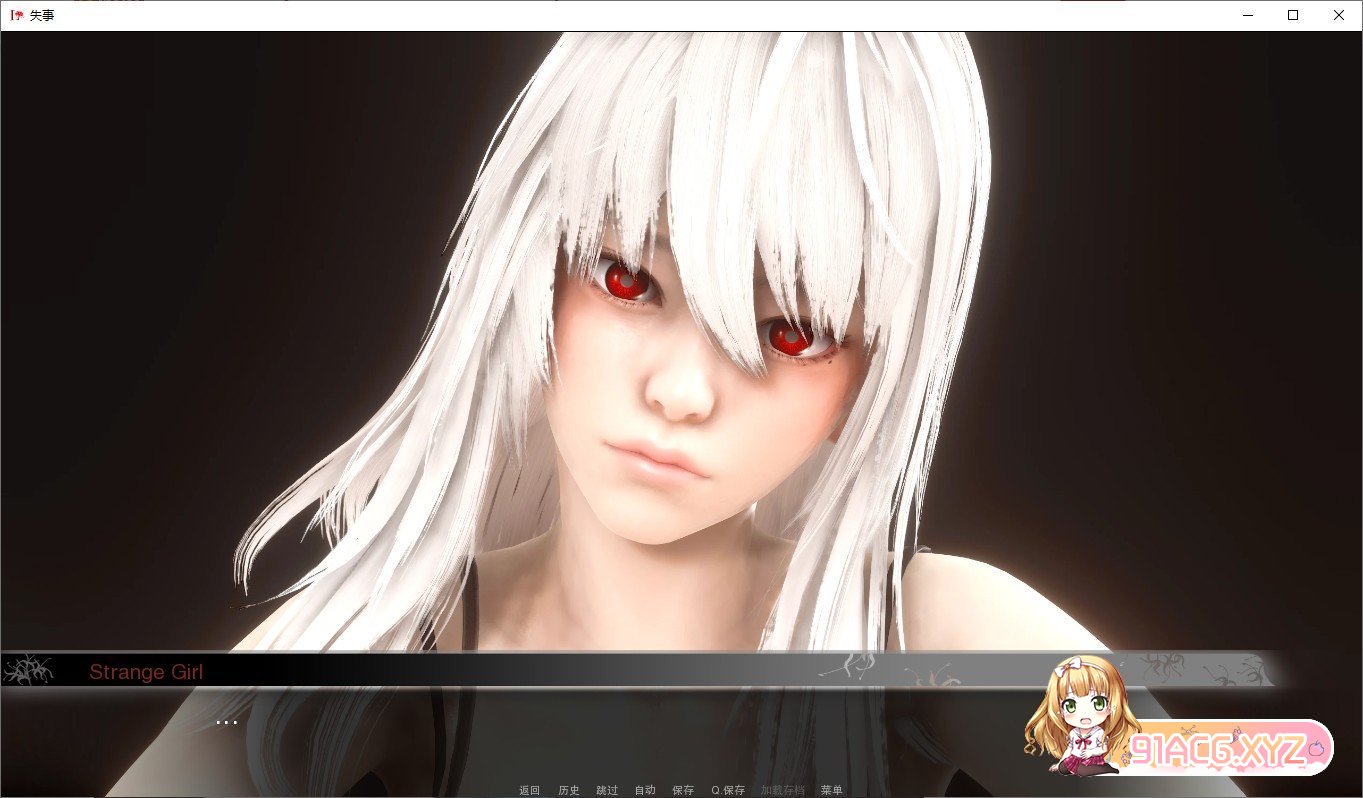Click the "Strange Girl" speaker name label

pyautogui.click(x=146, y=672)
